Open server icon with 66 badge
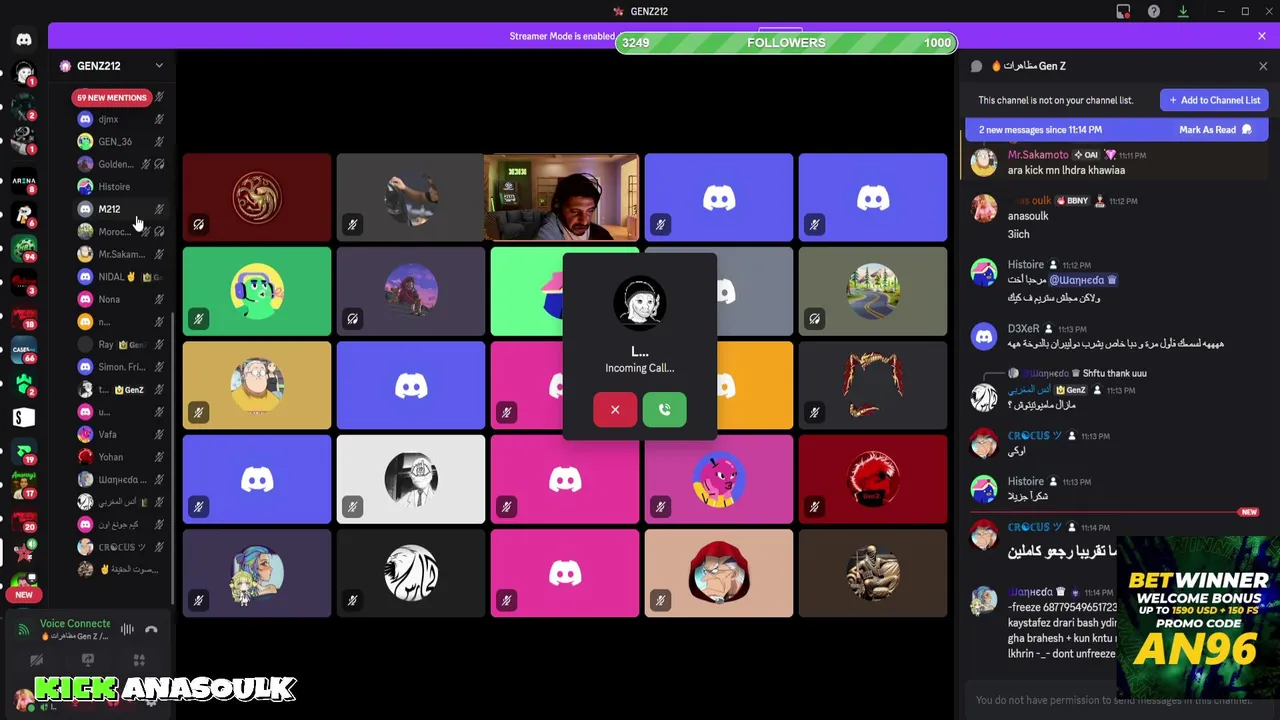Viewport: 1280px width, 720px height. (23, 350)
